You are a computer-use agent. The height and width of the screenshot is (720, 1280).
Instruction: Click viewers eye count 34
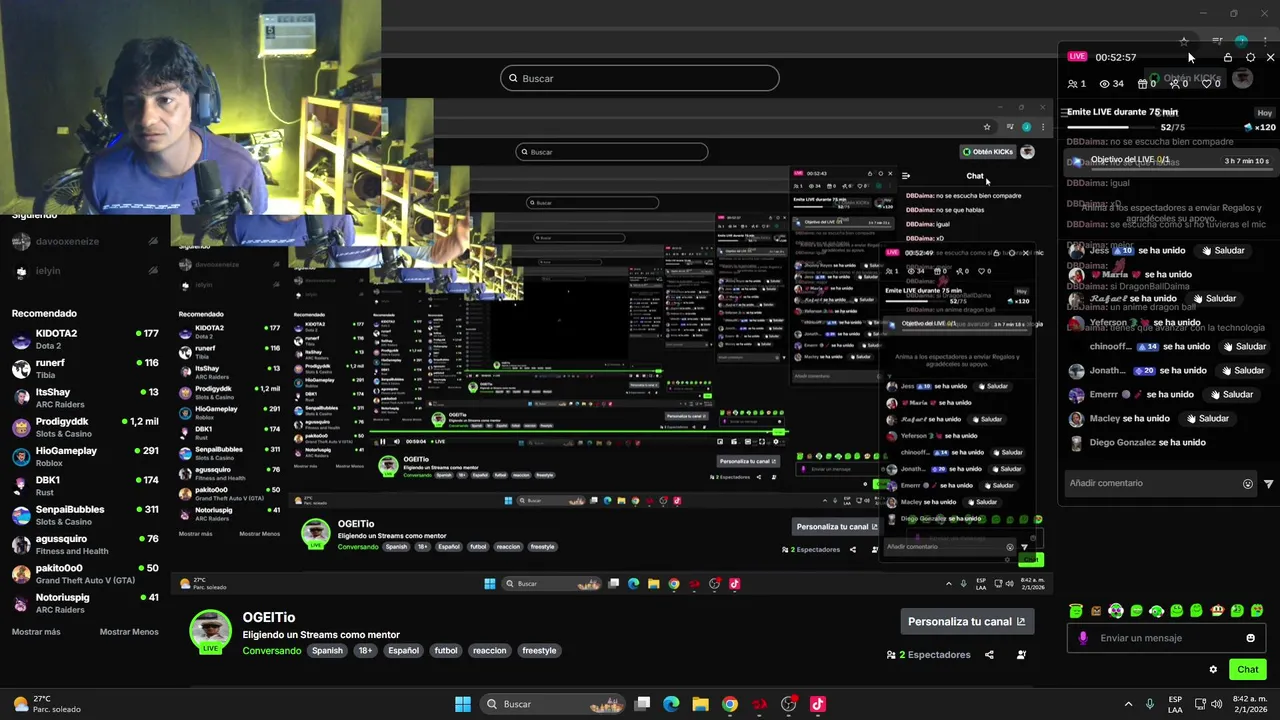(1111, 84)
